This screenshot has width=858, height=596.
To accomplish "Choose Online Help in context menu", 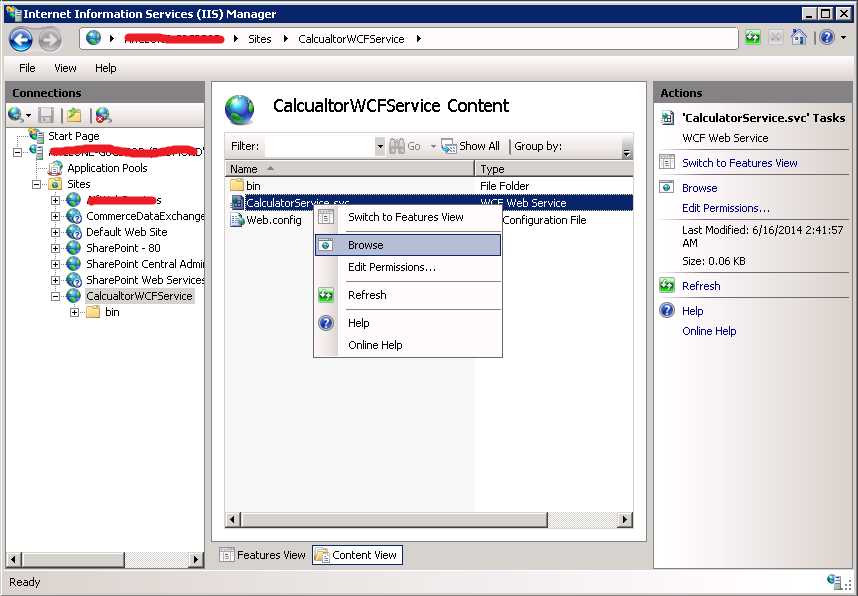I will 408,345.
